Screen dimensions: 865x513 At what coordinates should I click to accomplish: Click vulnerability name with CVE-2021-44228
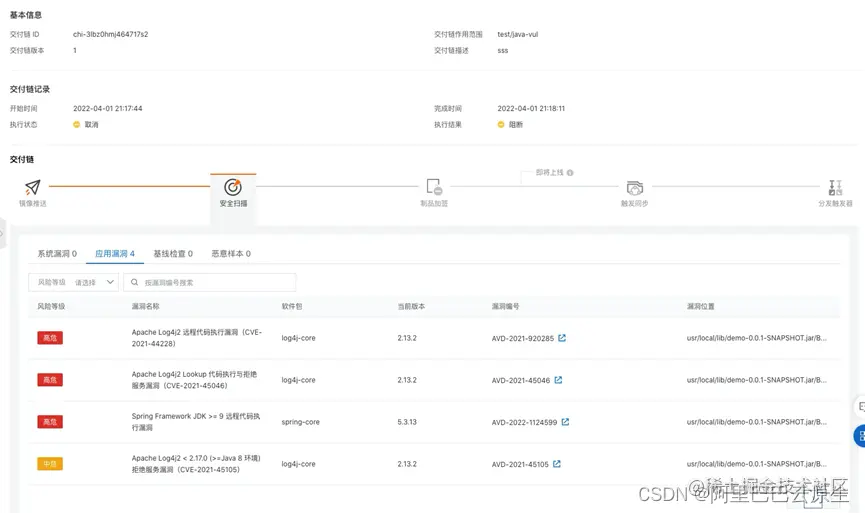(x=196, y=338)
